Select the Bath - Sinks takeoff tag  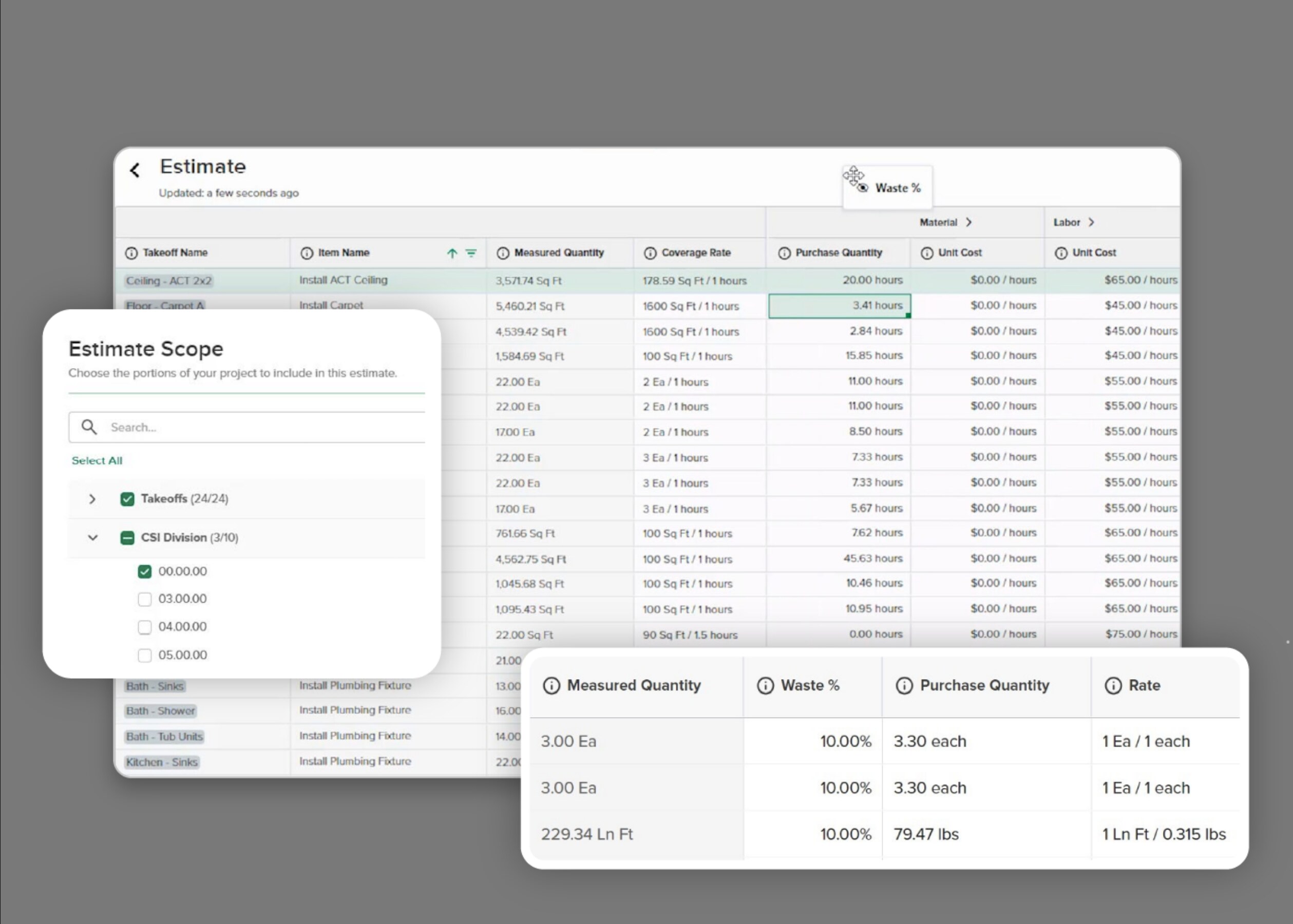pos(155,686)
